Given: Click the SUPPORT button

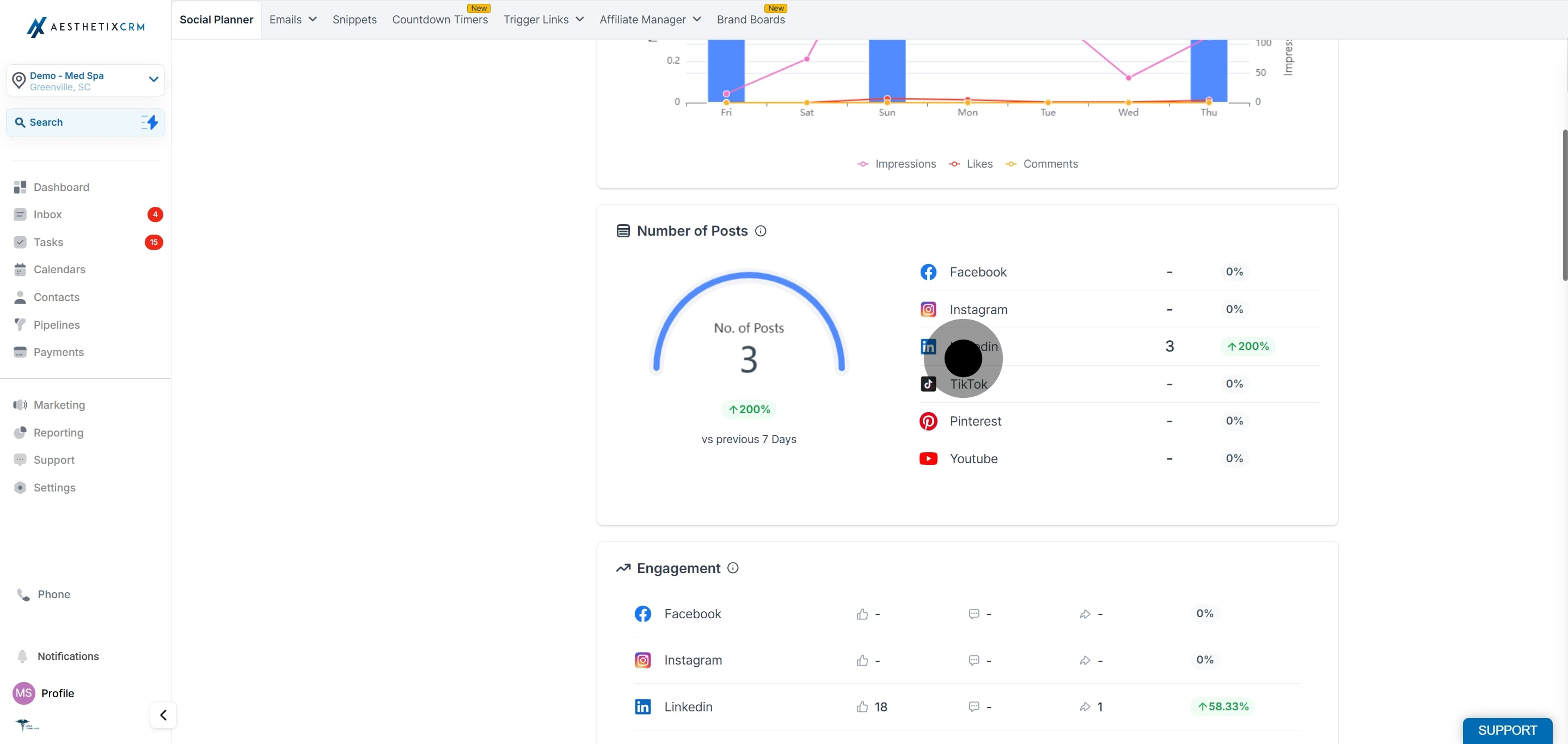Looking at the screenshot, I should (1507, 730).
